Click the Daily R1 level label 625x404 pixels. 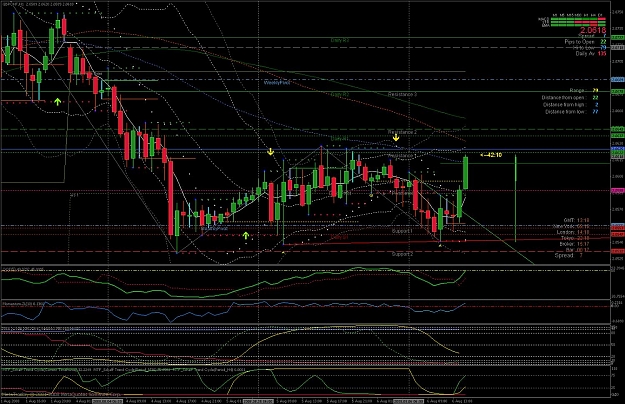click(339, 138)
